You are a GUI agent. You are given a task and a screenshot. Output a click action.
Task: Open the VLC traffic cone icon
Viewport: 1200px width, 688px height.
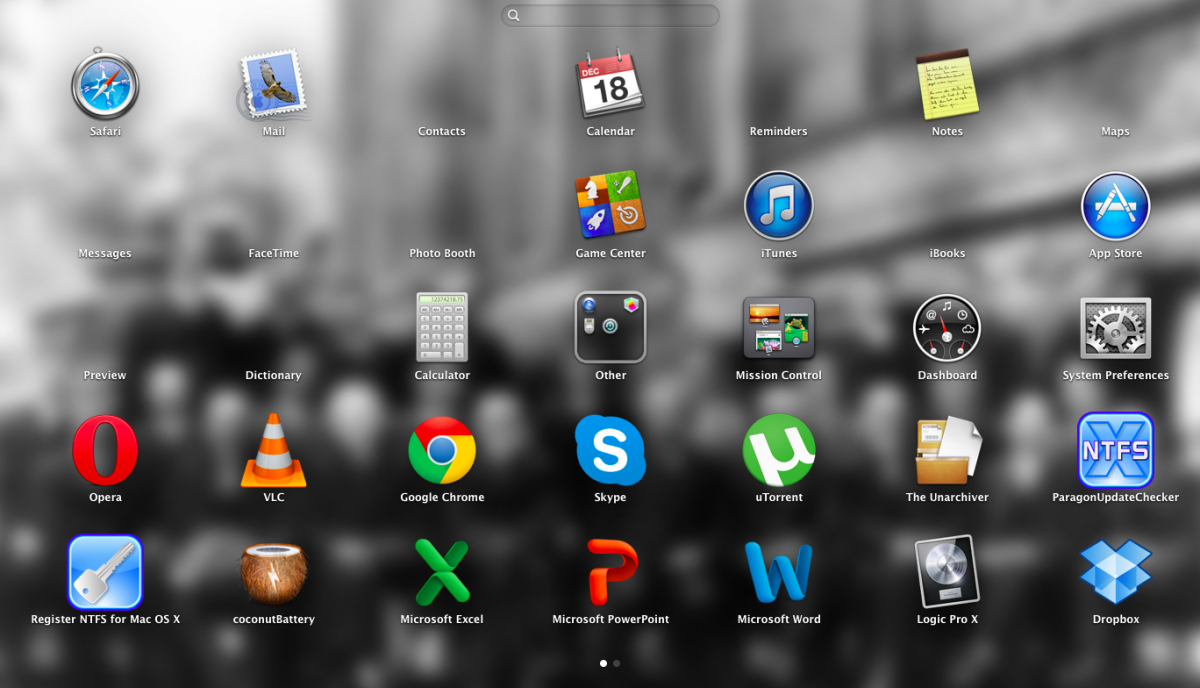click(x=273, y=450)
